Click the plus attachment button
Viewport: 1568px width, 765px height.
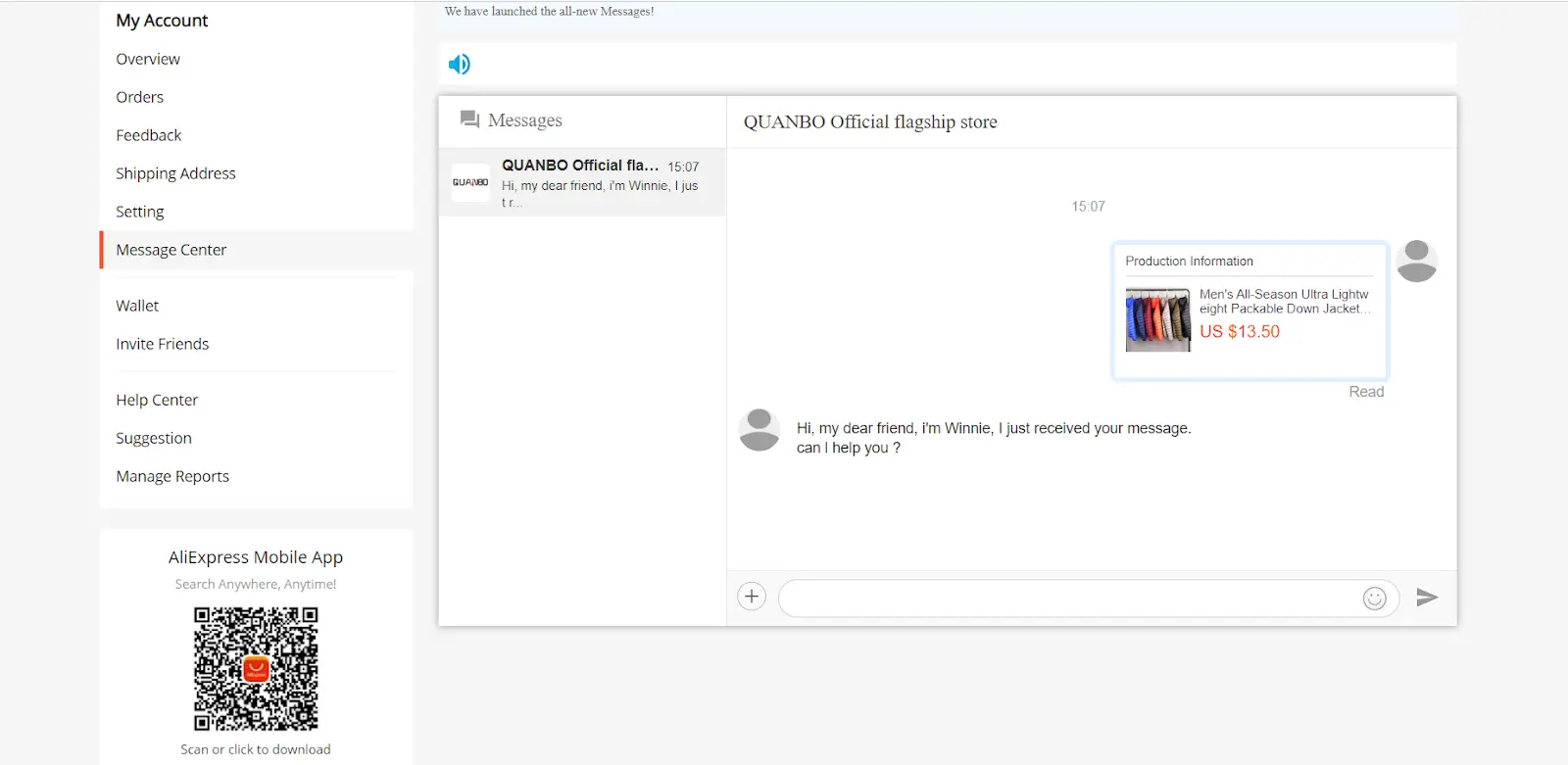point(752,596)
